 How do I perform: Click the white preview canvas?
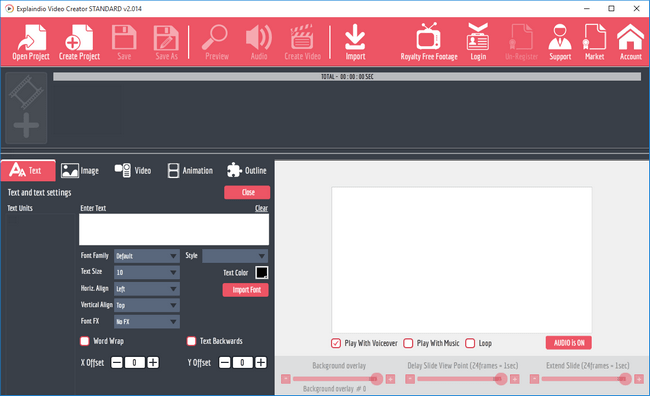click(x=461, y=260)
